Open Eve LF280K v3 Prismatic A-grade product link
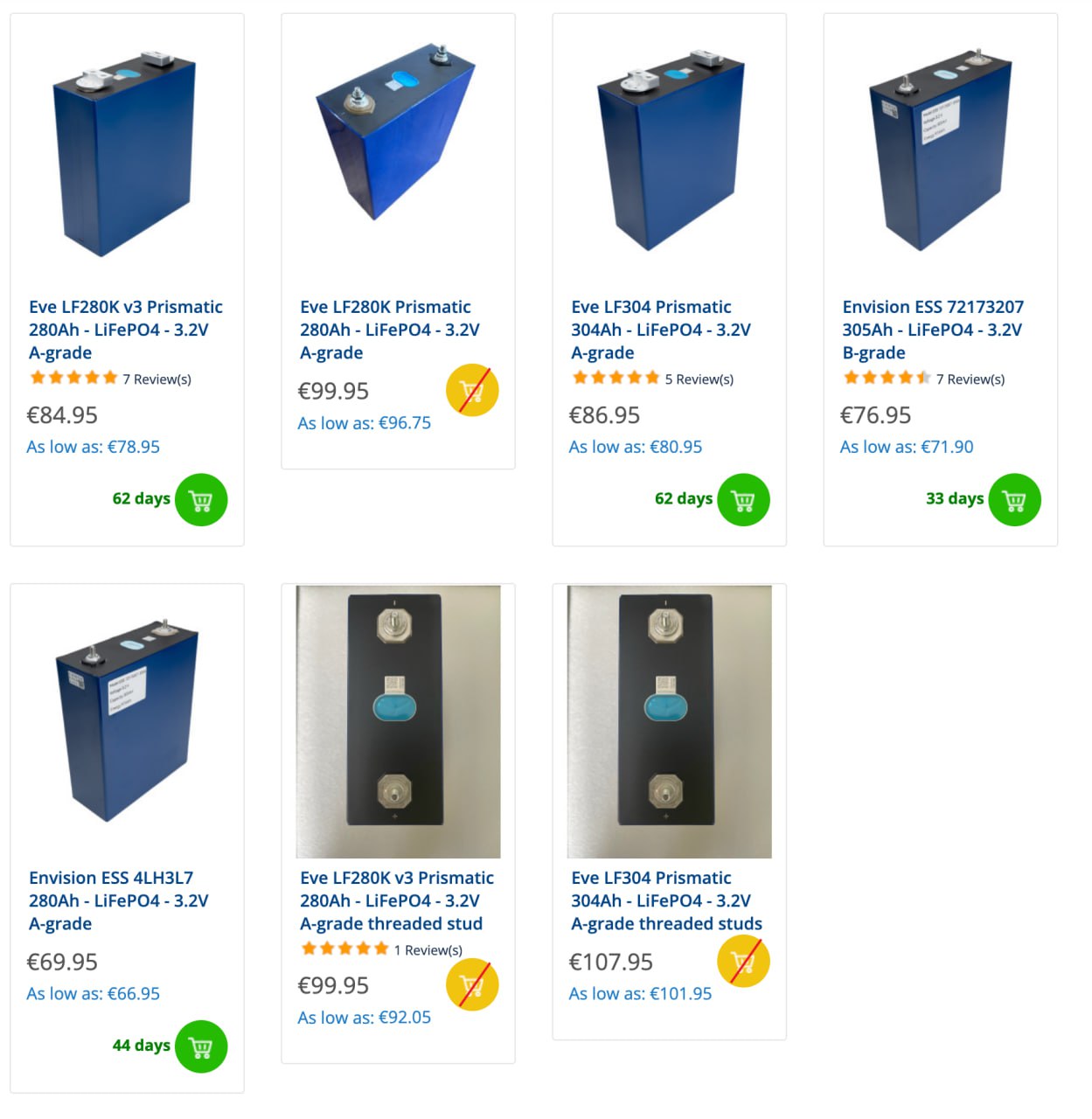This screenshot has width=1092, height=1119. [126, 330]
